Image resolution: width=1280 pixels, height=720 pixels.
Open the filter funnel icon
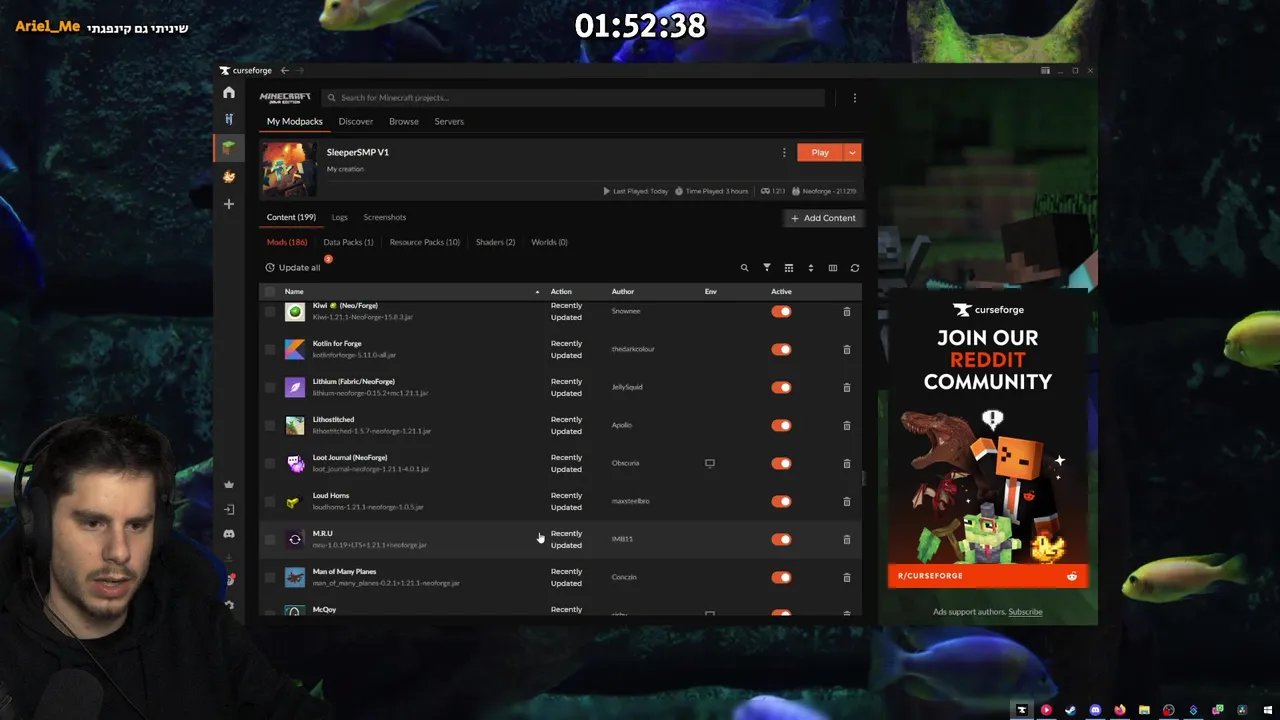pyautogui.click(x=767, y=268)
